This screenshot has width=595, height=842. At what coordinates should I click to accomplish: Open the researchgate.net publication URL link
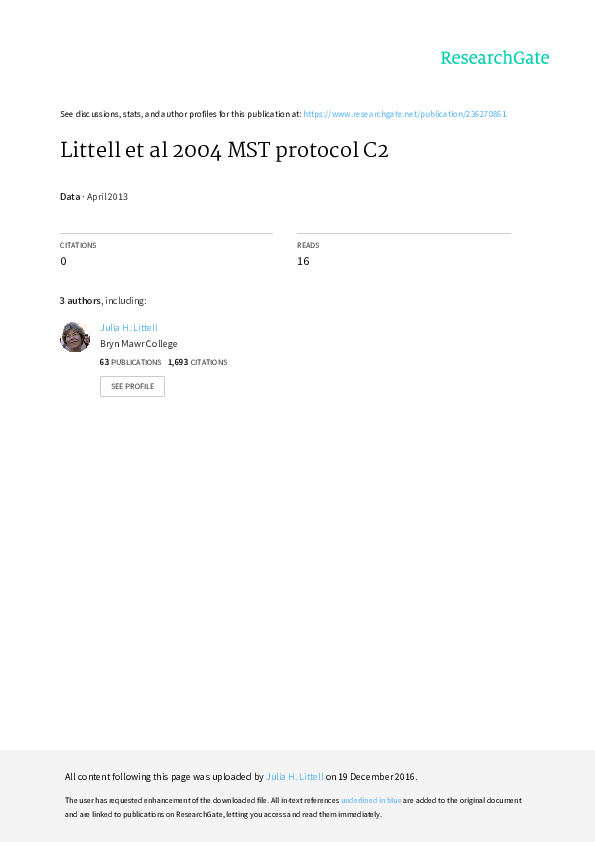pyautogui.click(x=405, y=114)
